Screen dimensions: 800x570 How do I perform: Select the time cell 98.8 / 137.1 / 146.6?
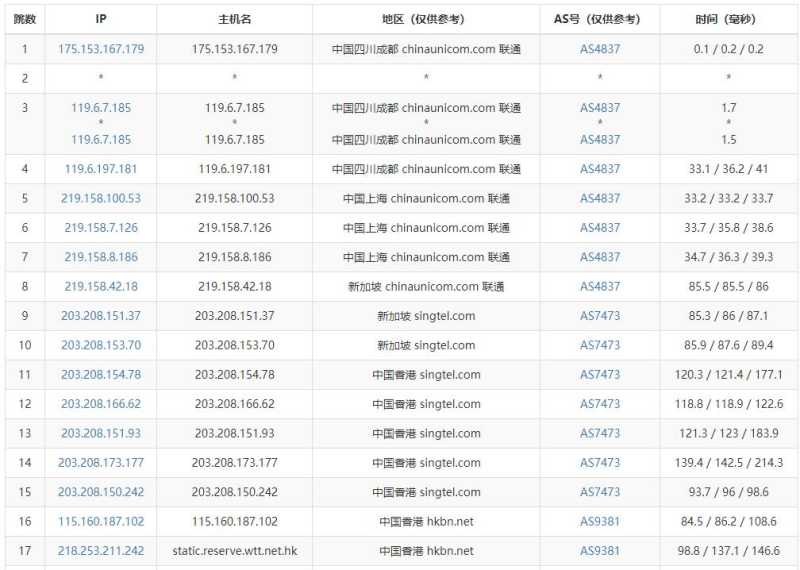(x=729, y=551)
